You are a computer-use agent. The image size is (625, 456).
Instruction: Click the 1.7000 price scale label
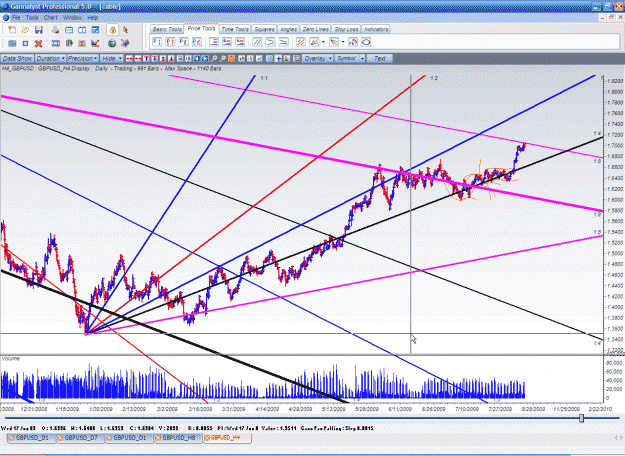pos(614,146)
